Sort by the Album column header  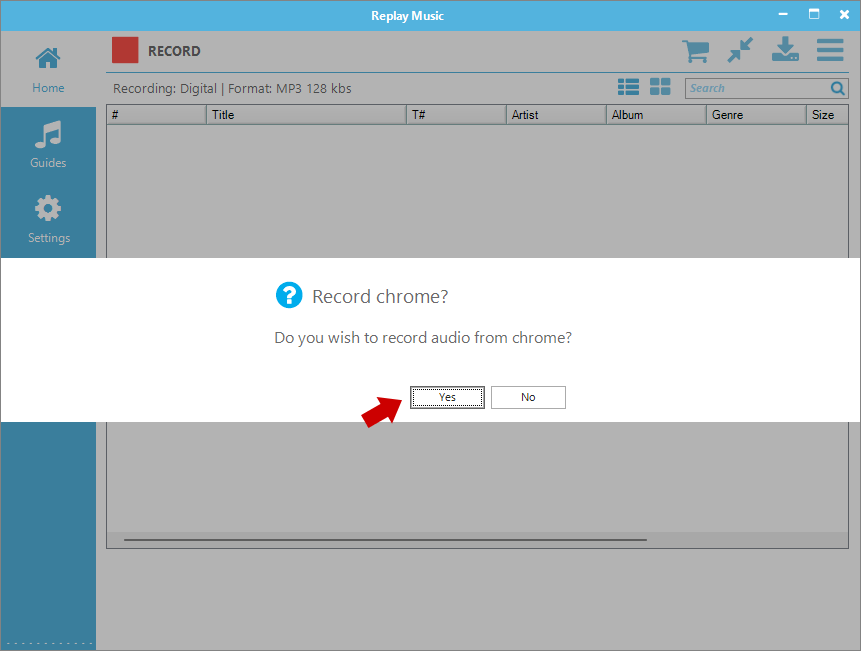(x=656, y=115)
